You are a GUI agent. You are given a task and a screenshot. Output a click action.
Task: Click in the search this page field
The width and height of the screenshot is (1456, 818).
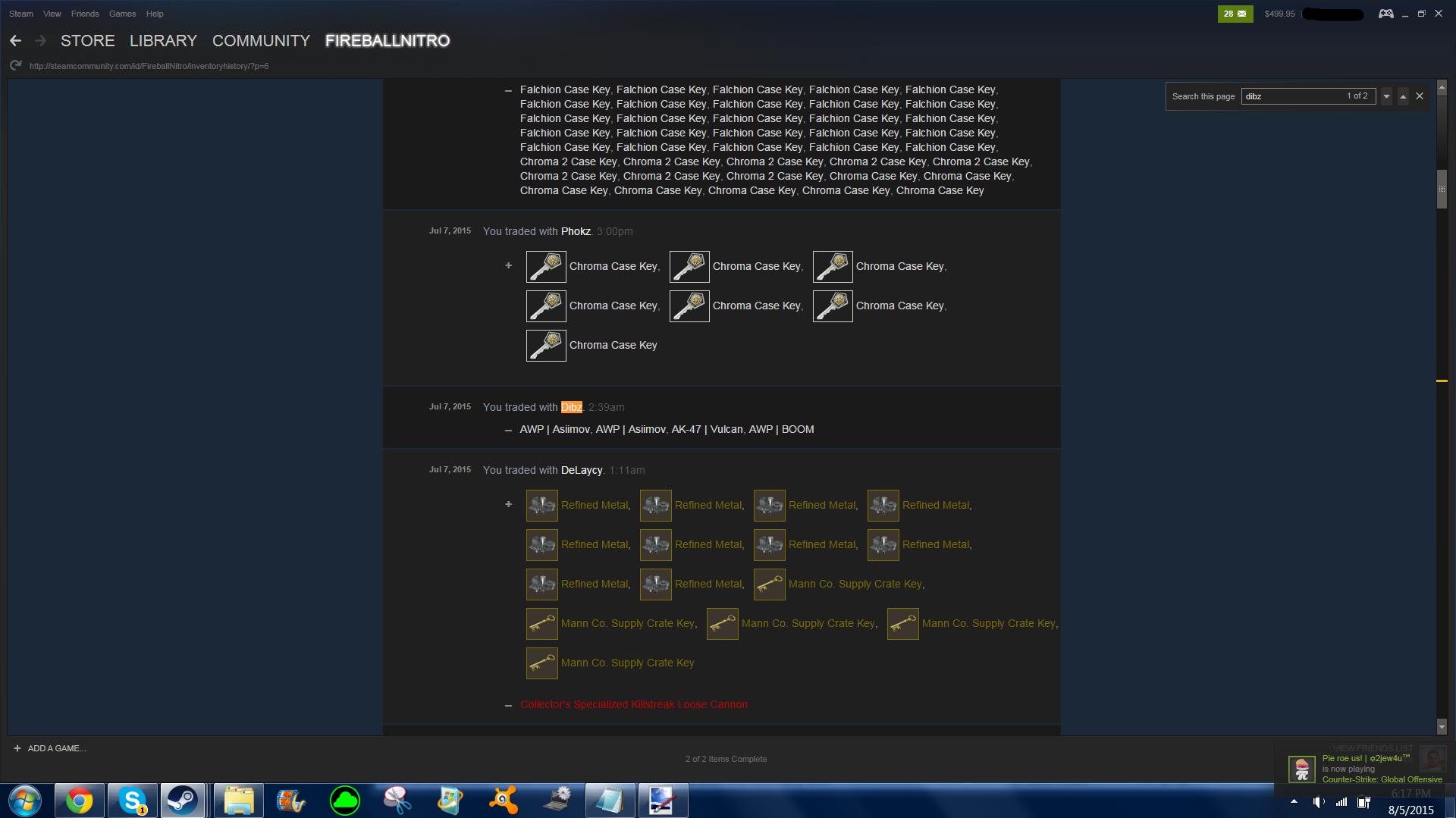tap(1293, 96)
